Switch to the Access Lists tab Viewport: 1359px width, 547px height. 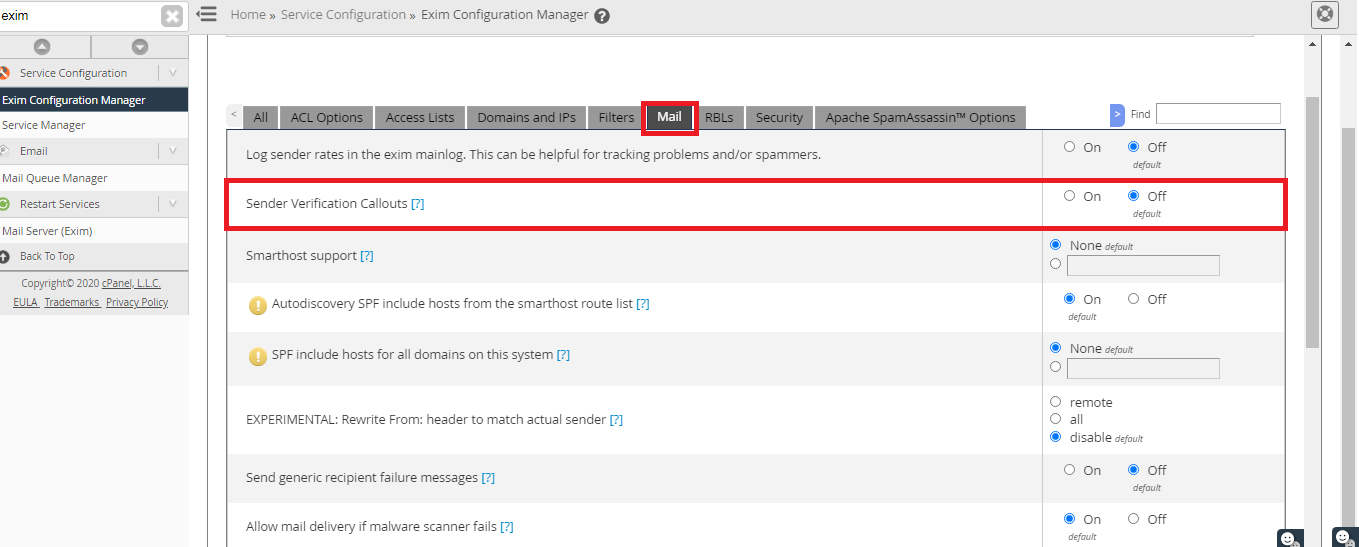pyautogui.click(x=420, y=117)
